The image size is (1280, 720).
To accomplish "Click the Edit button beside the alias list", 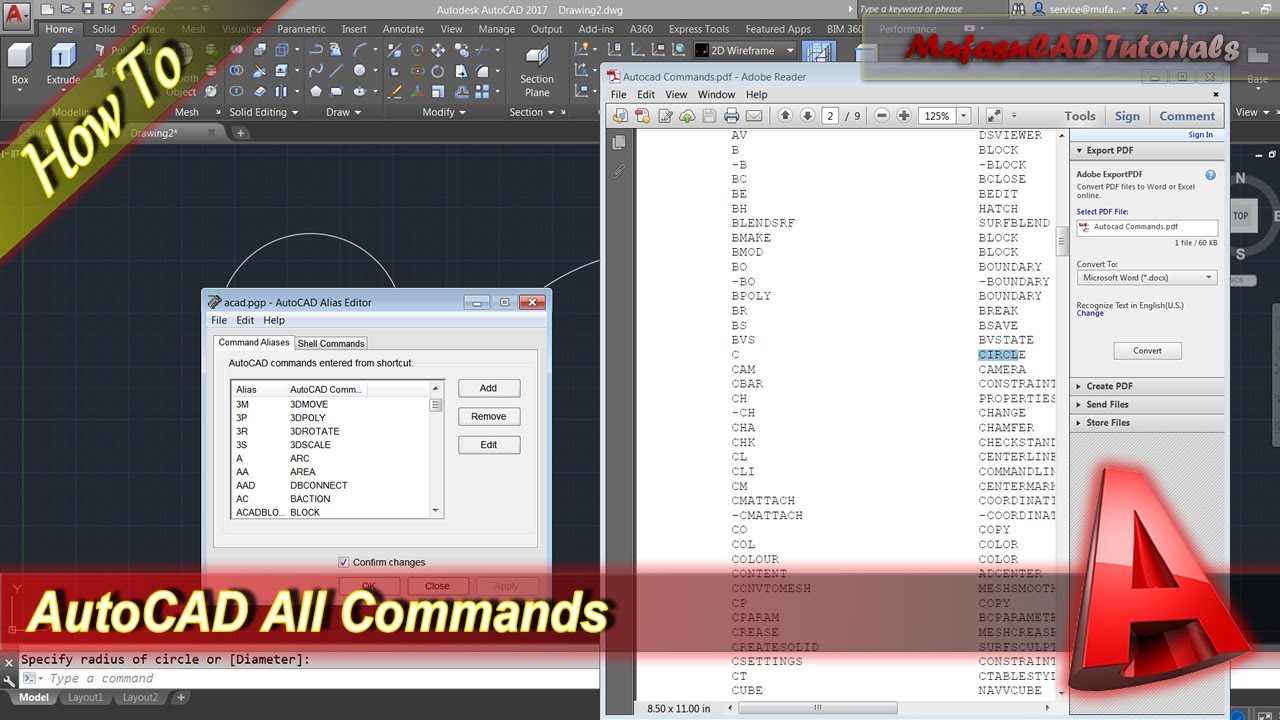I will [488, 445].
